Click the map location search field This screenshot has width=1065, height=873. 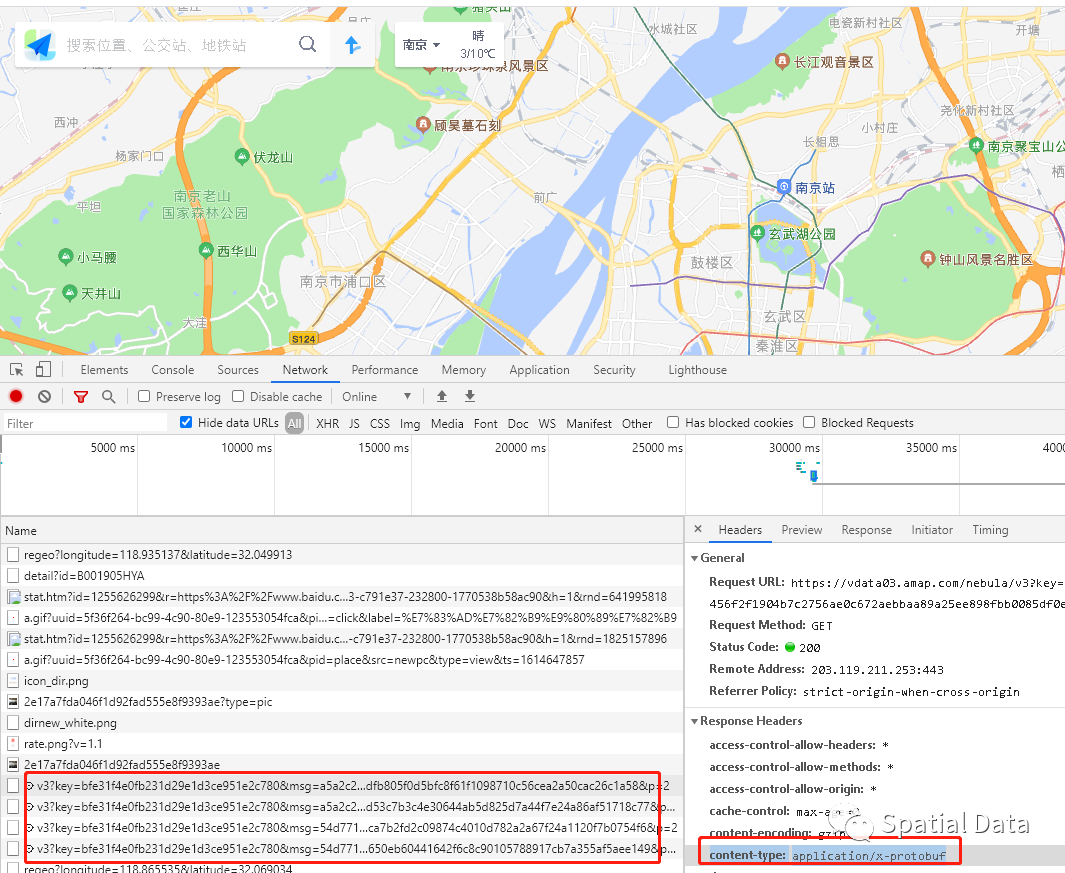[173, 45]
